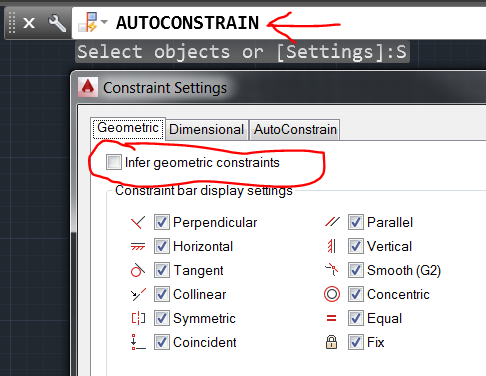Screen dimensions: 486x376
Task: Uncheck the Horizontal constraint checkbox
Action: tap(162, 246)
